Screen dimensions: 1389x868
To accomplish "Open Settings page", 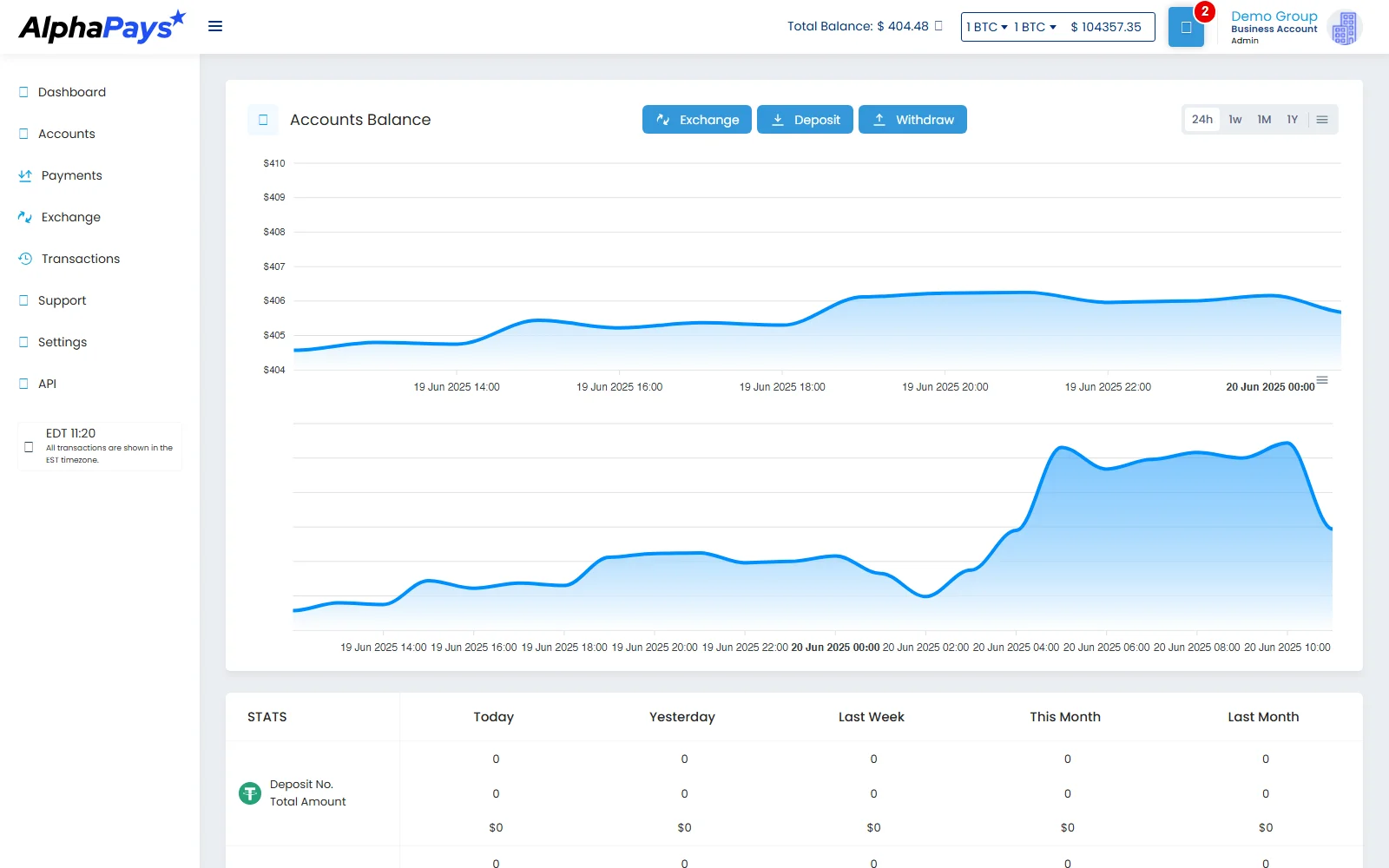I will click(x=63, y=342).
